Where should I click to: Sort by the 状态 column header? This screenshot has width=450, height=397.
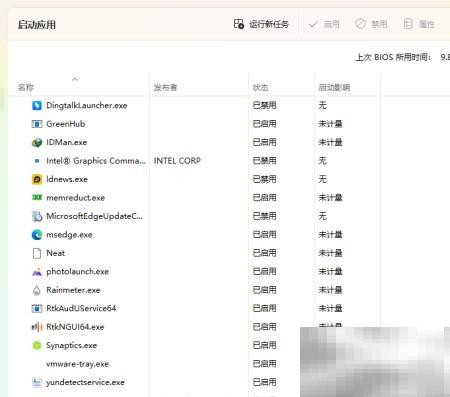tap(260, 88)
